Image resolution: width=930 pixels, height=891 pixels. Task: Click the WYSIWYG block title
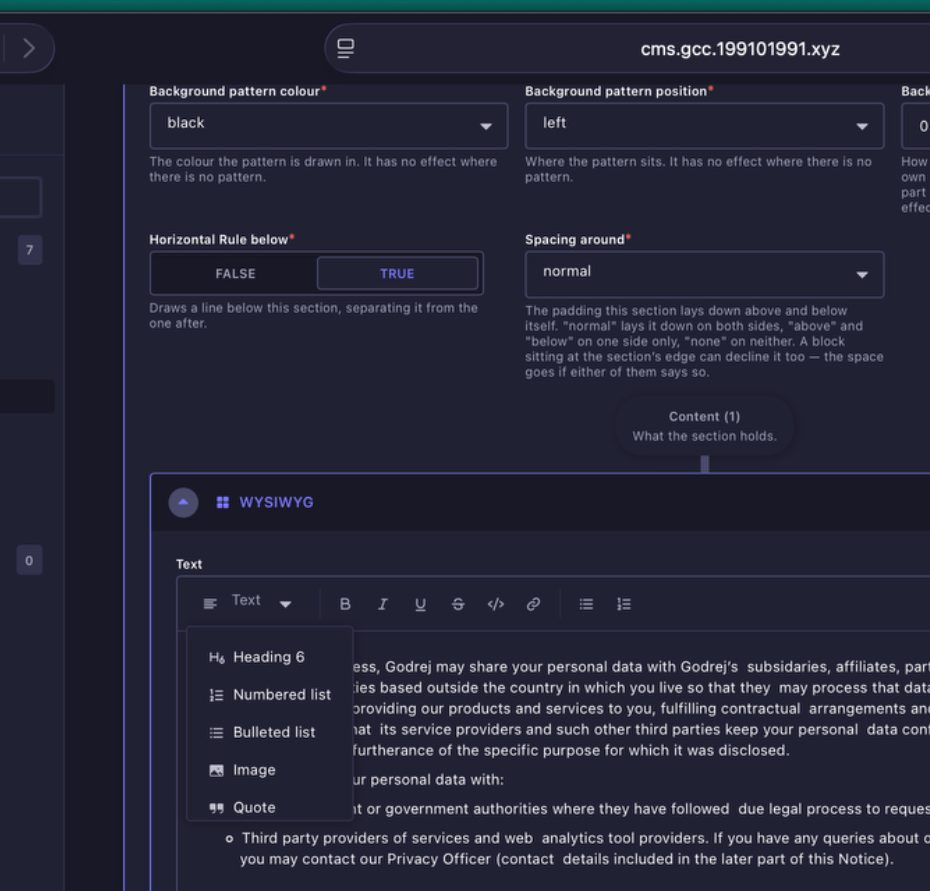[x=276, y=502]
